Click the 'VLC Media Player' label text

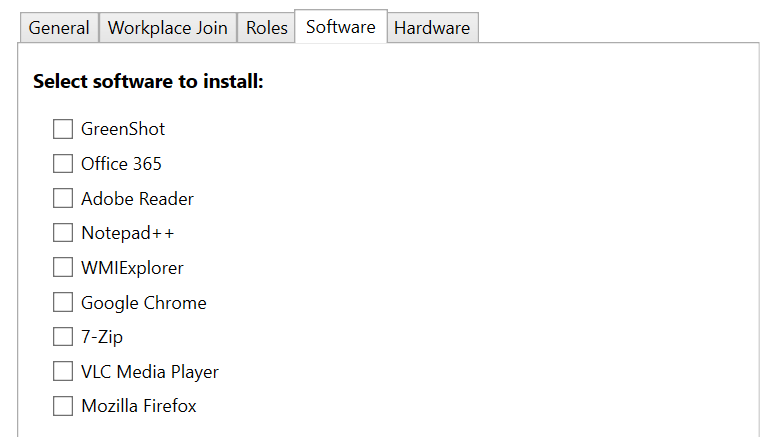[x=150, y=372]
